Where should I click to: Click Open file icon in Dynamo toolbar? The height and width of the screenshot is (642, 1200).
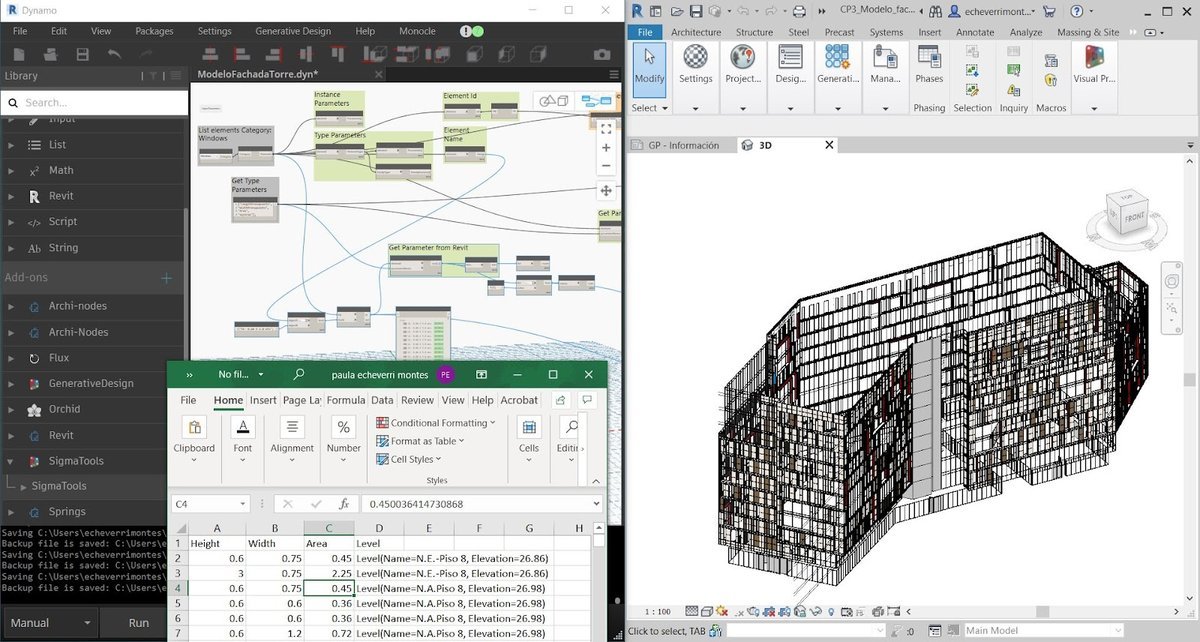point(51,54)
